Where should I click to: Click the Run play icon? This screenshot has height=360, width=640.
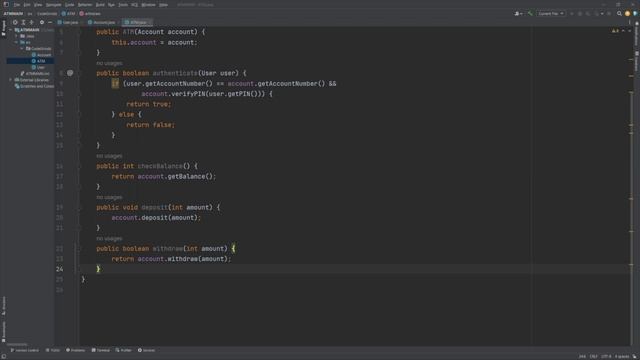click(572, 13)
